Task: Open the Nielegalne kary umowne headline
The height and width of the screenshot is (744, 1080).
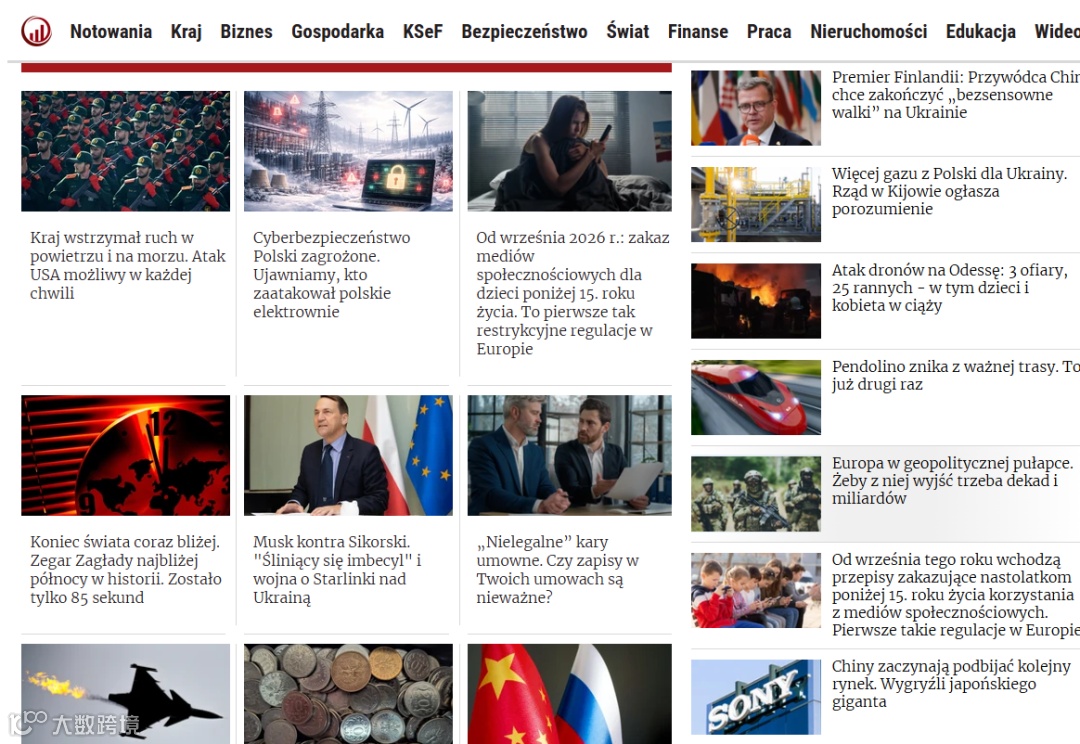Action: tap(557, 570)
